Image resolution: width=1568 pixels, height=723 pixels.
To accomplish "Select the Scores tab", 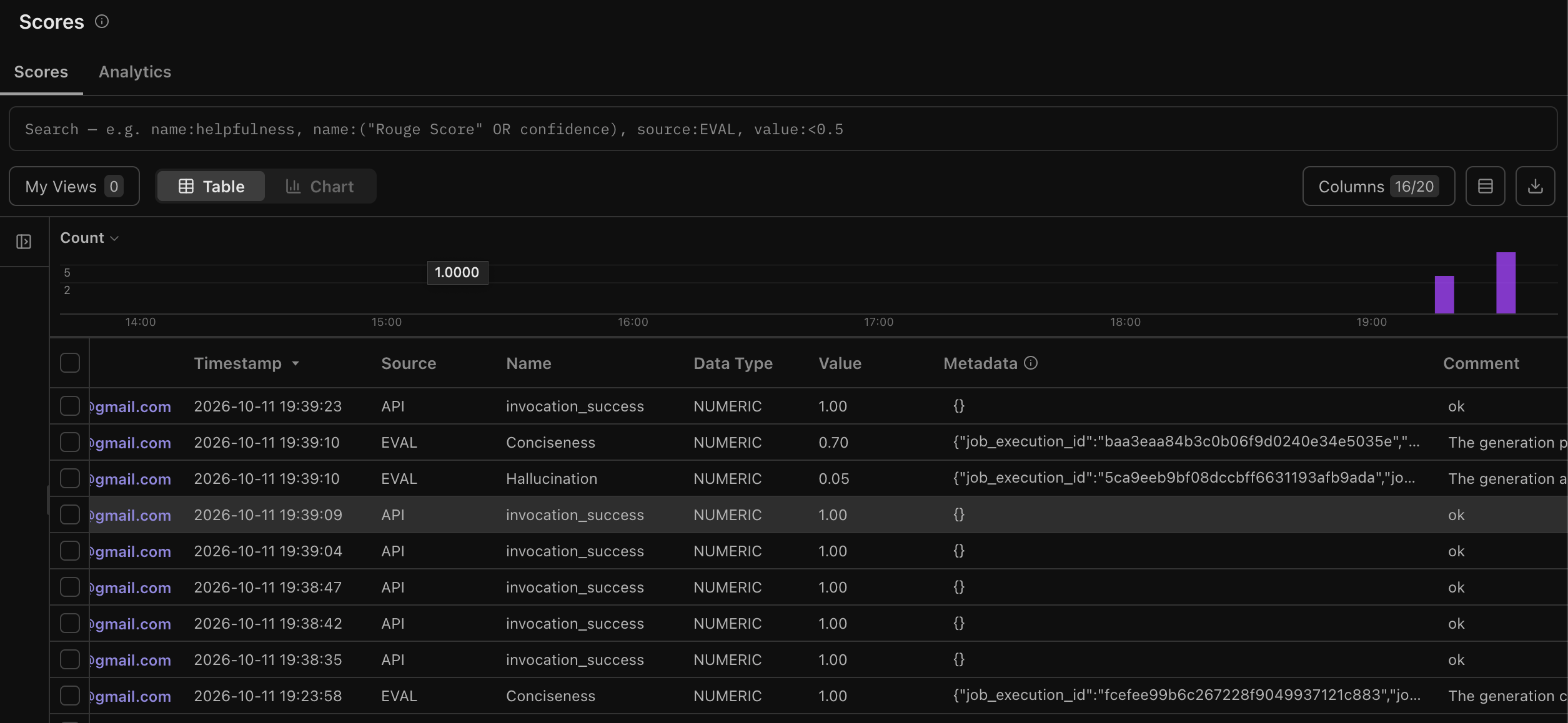I will (41, 72).
